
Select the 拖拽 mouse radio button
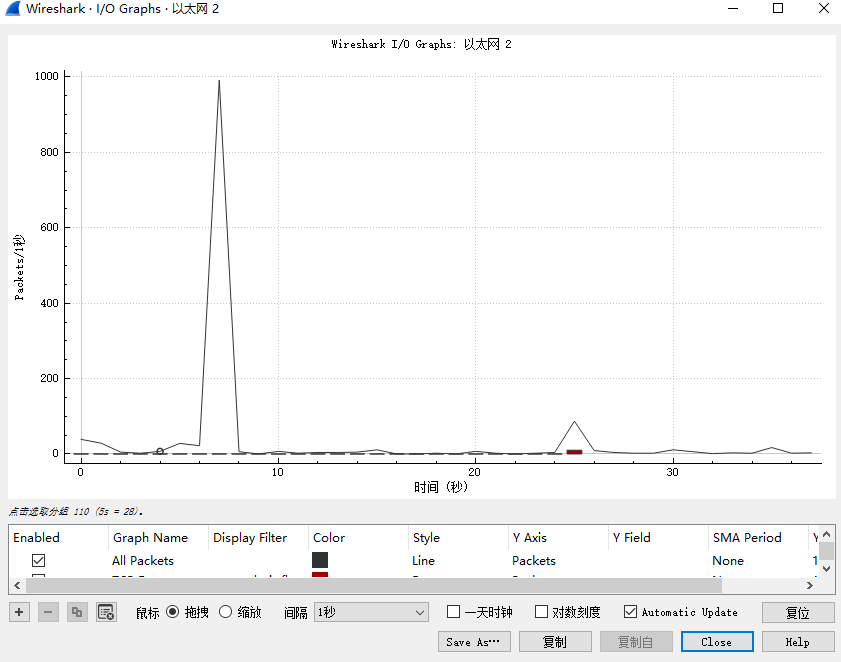point(172,612)
